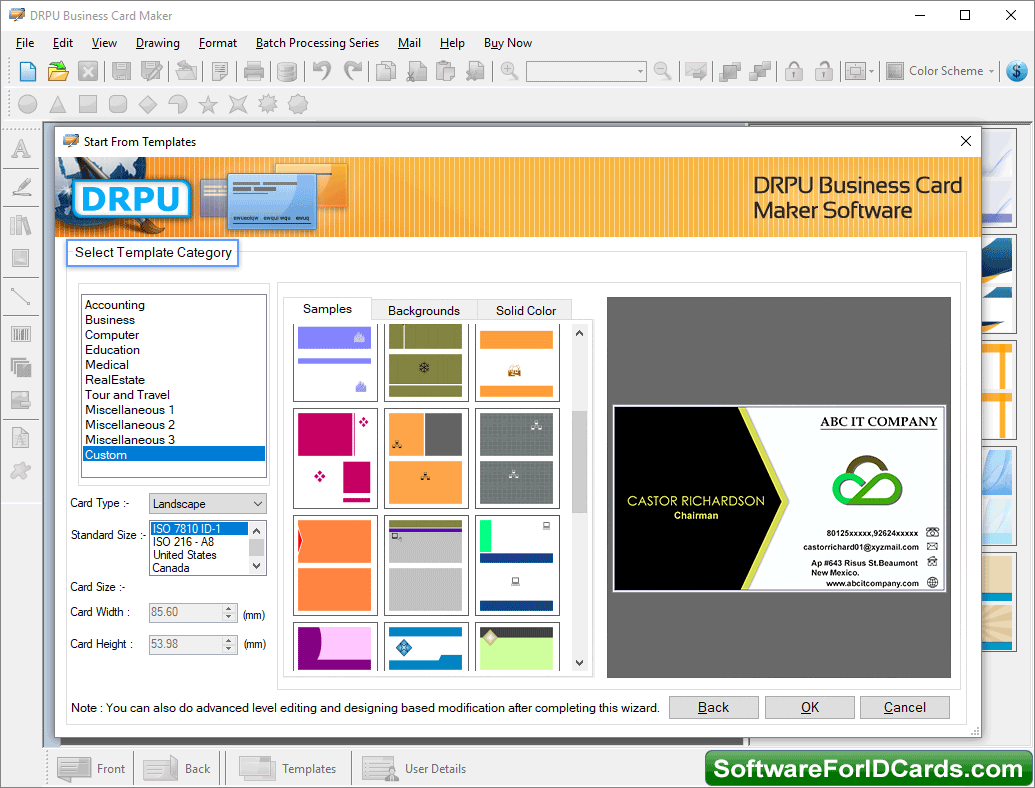Switch to the Solid Color tab
This screenshot has width=1035, height=788.
tap(526, 311)
